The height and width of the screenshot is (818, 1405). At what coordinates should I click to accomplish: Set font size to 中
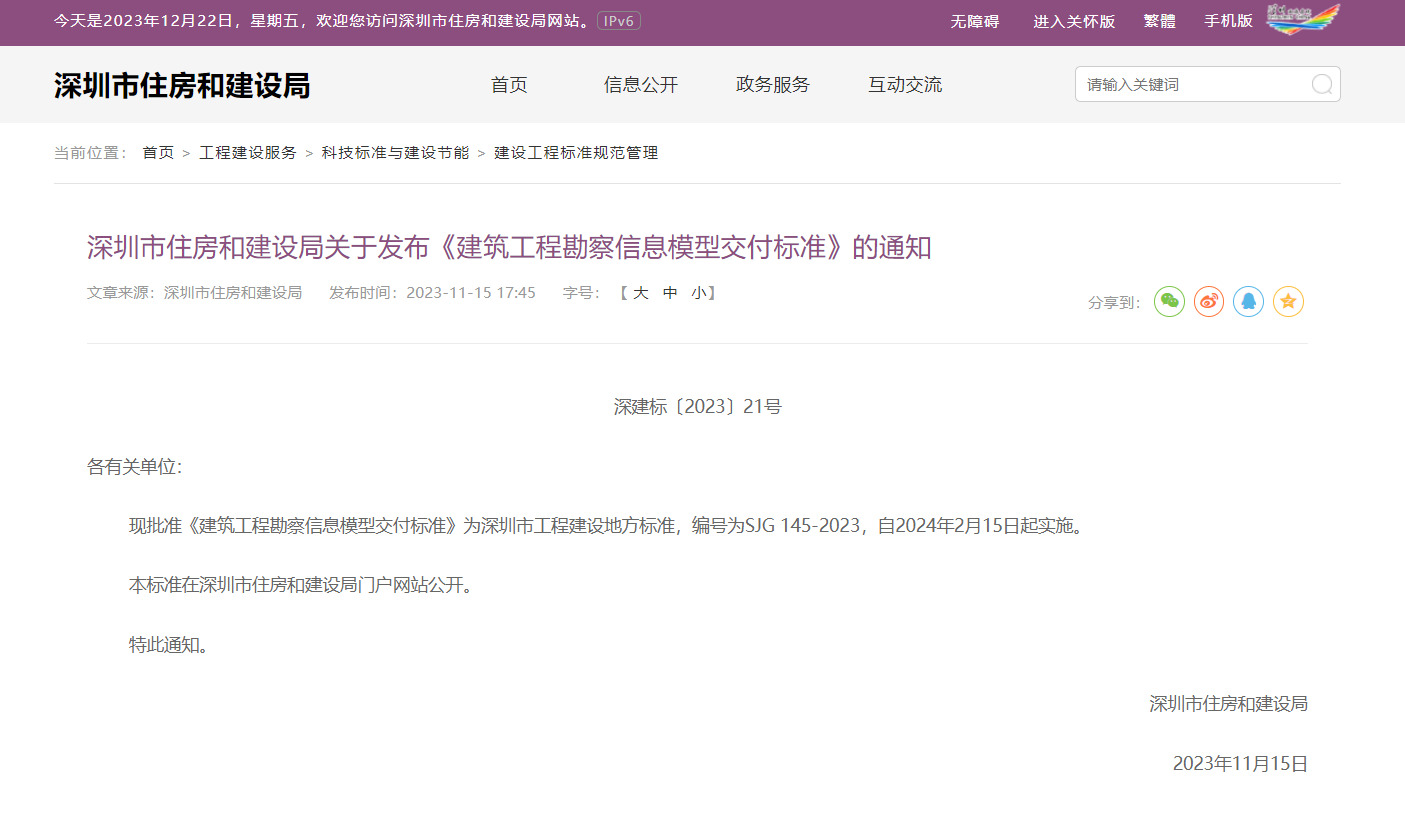[670, 293]
